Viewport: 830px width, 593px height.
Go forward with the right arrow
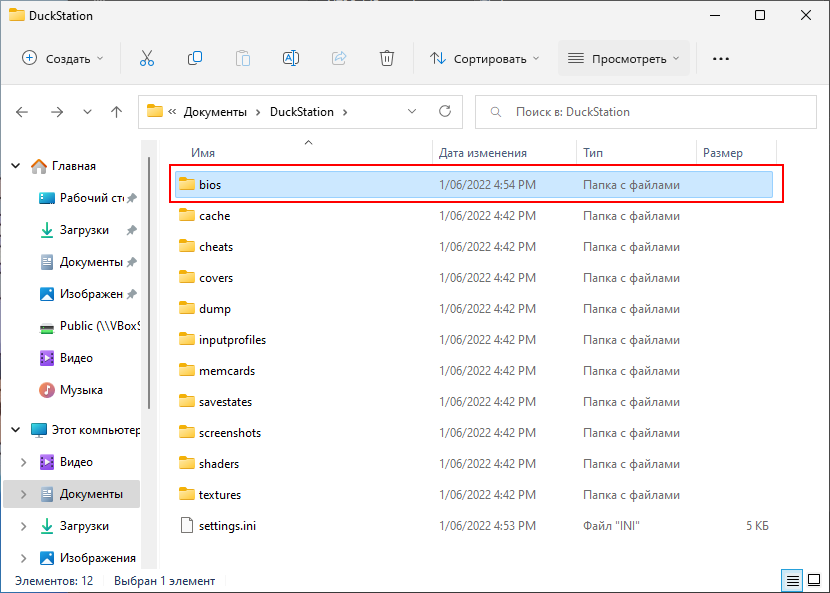[57, 112]
